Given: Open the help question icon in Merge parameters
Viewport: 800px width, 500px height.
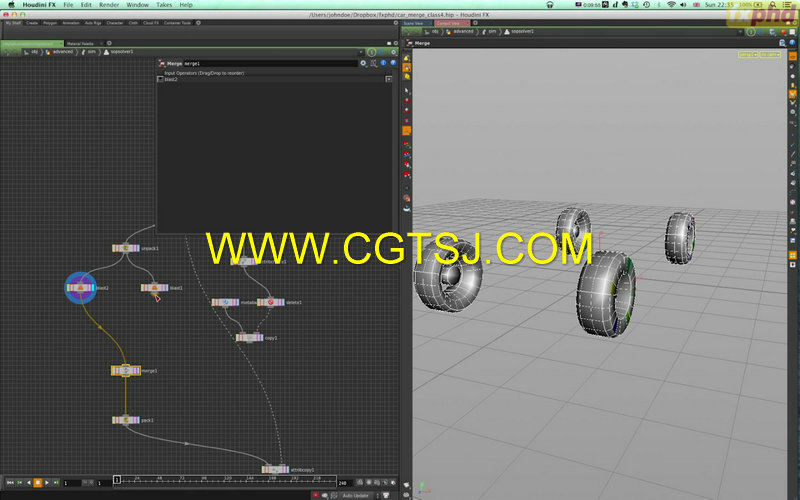Looking at the screenshot, I should (393, 63).
